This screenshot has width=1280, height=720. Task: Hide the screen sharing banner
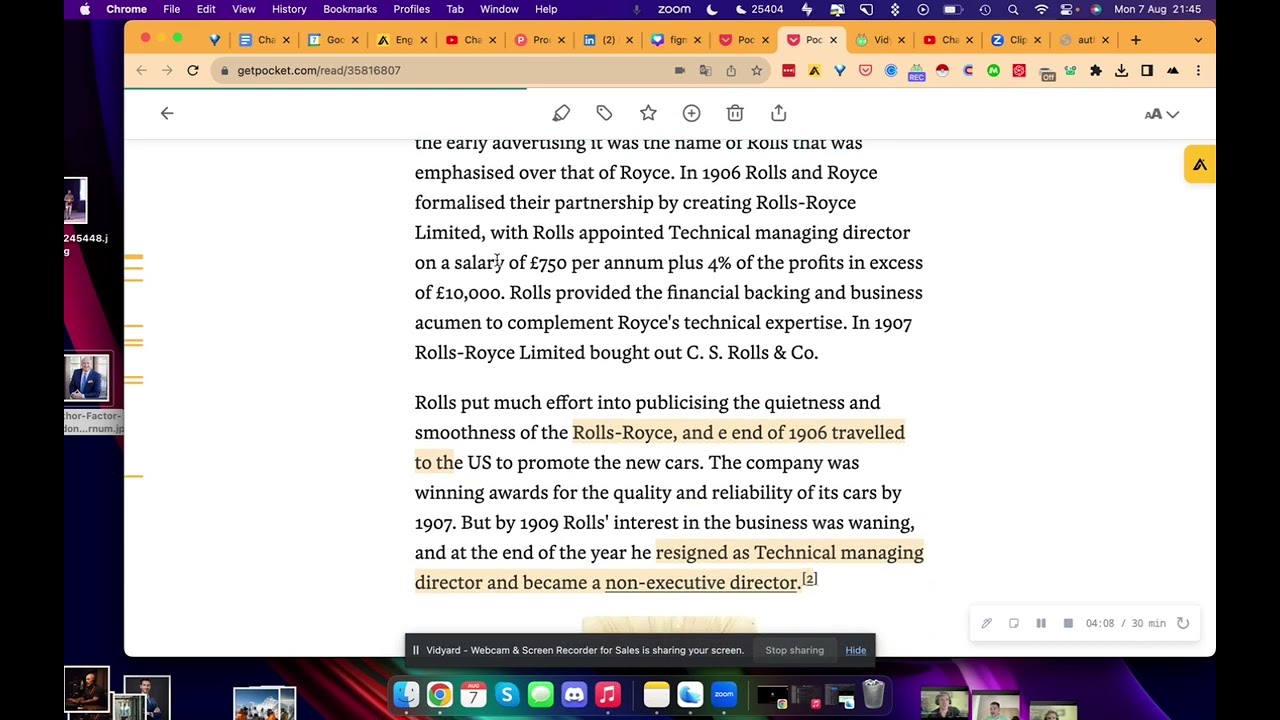coord(856,650)
